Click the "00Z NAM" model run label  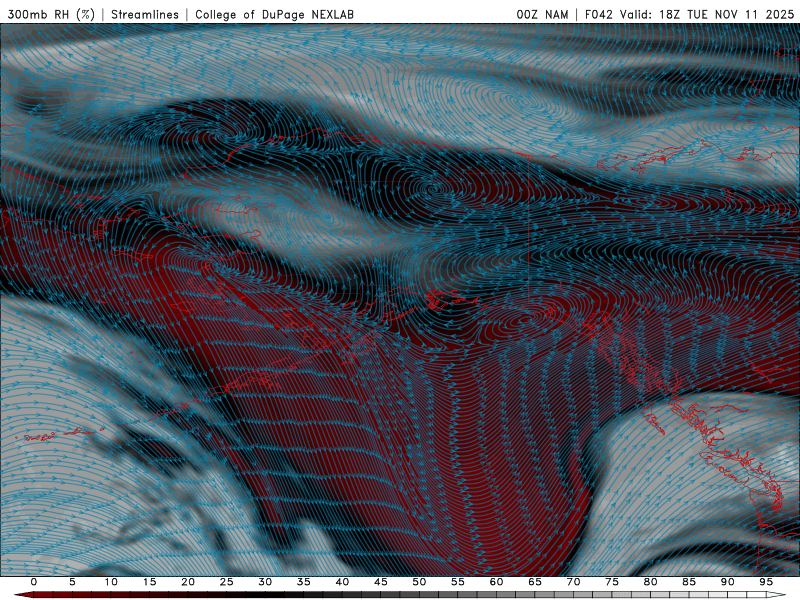coord(542,14)
